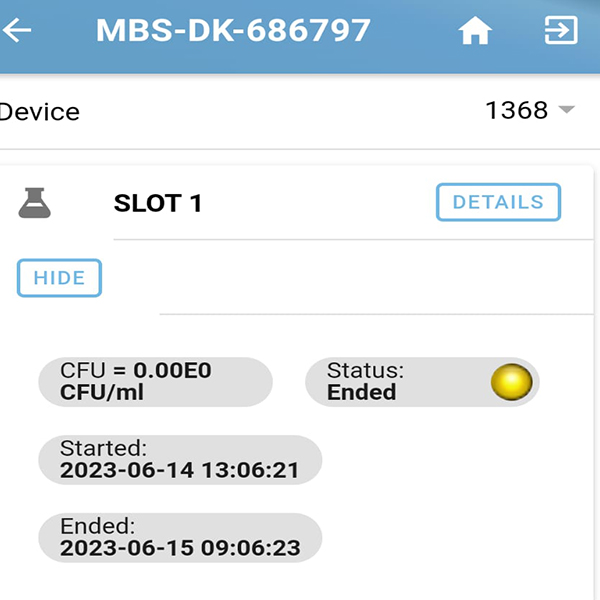Click the yellow status indicator light
The height and width of the screenshot is (600, 600).
point(510,382)
